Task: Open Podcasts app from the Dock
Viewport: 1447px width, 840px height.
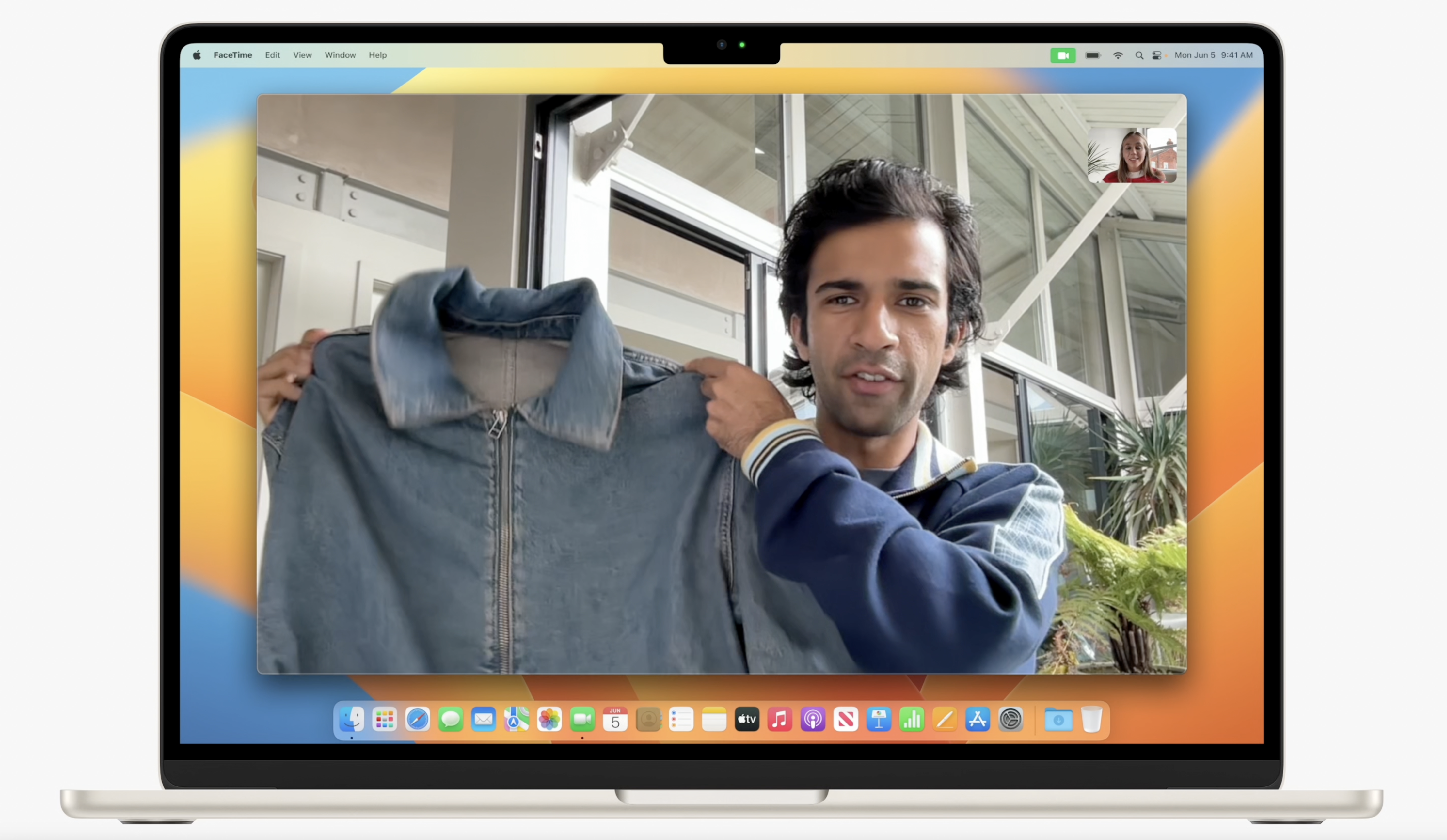Action: (813, 719)
